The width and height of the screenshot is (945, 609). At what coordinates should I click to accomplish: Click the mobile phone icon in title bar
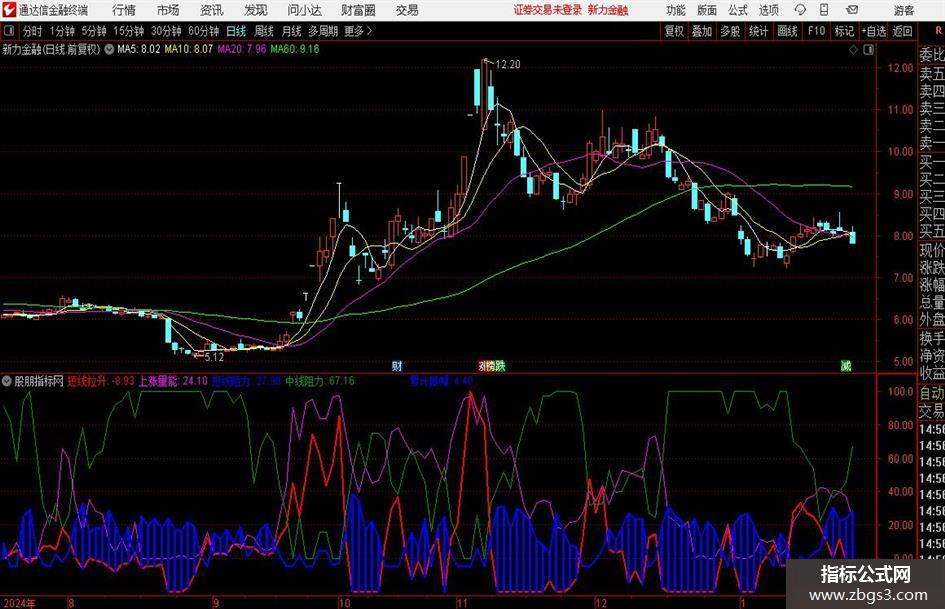pyautogui.click(x=824, y=10)
